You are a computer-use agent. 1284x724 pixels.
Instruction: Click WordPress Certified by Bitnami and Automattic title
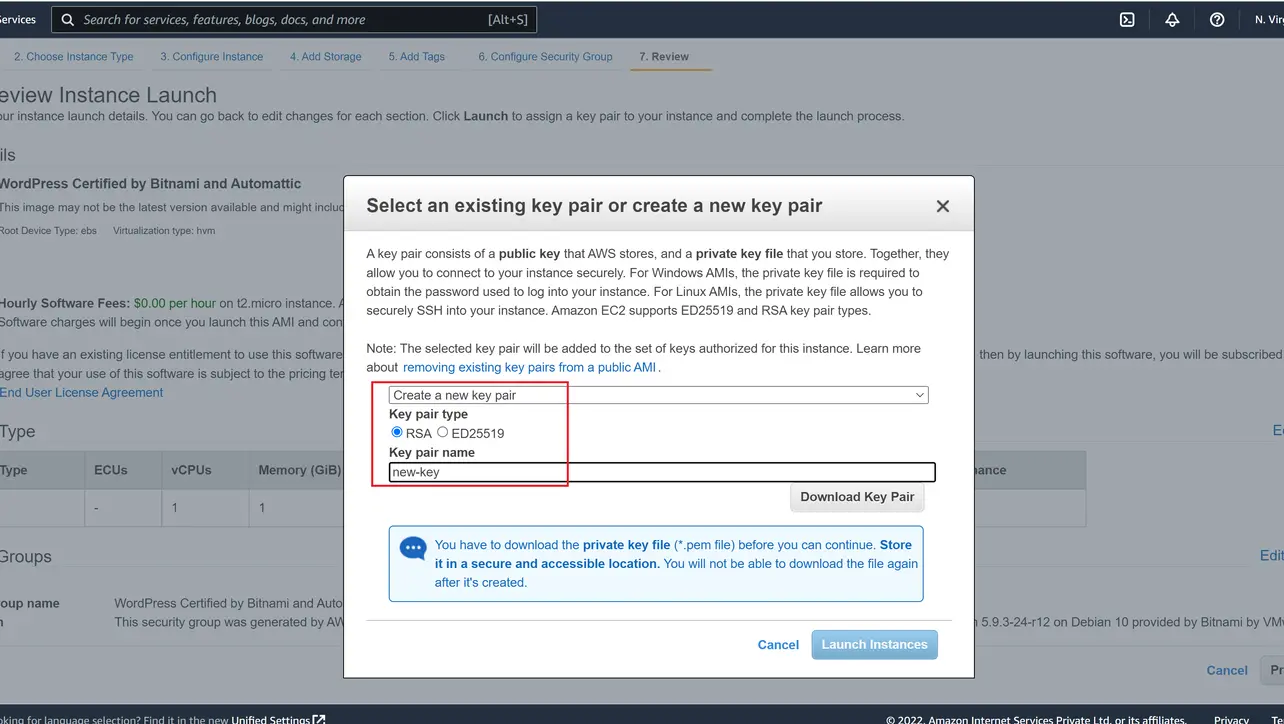(x=150, y=184)
